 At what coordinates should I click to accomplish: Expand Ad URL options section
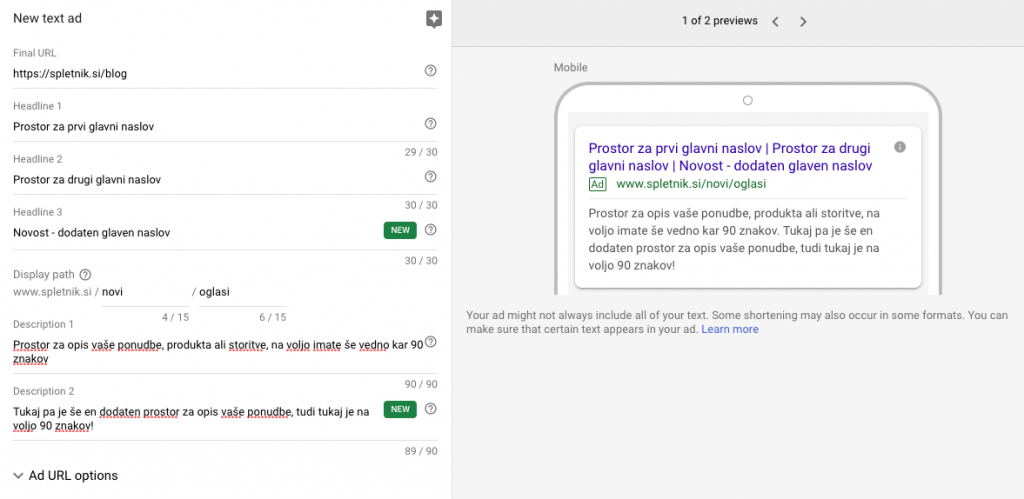(66, 475)
